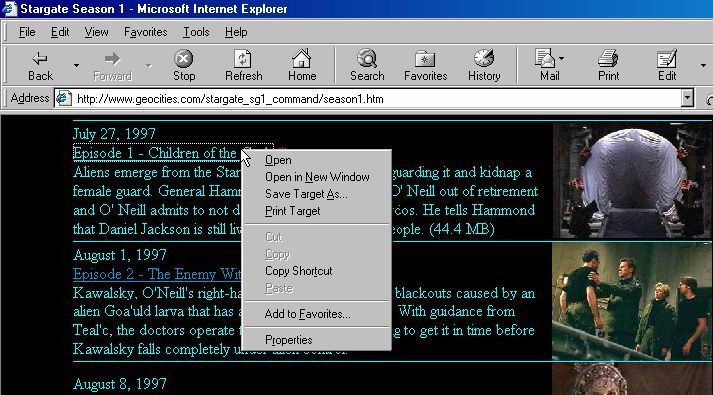Expand the Edit button dropdown arrow
This screenshot has width=713, height=395.
click(703, 66)
